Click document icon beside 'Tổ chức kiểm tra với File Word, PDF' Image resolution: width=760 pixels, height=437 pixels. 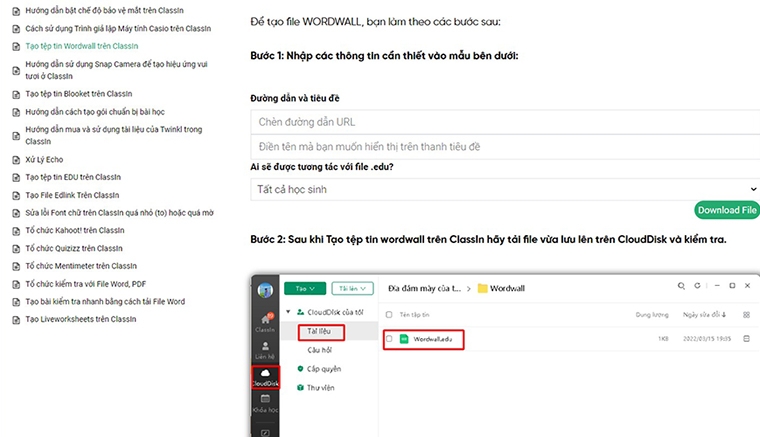[x=16, y=284]
